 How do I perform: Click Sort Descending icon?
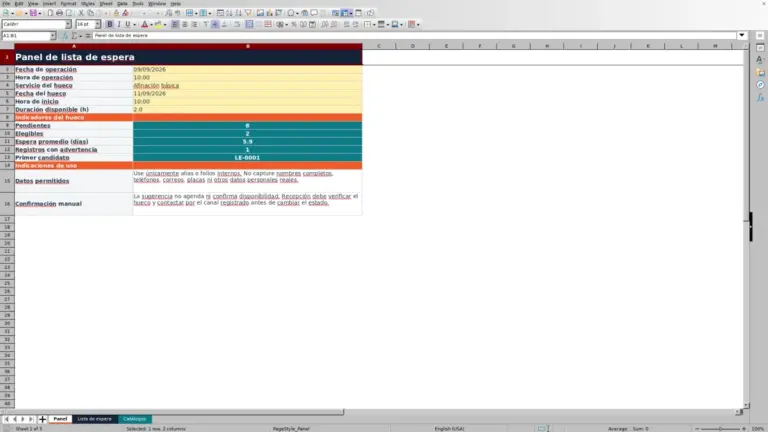click(239, 13)
